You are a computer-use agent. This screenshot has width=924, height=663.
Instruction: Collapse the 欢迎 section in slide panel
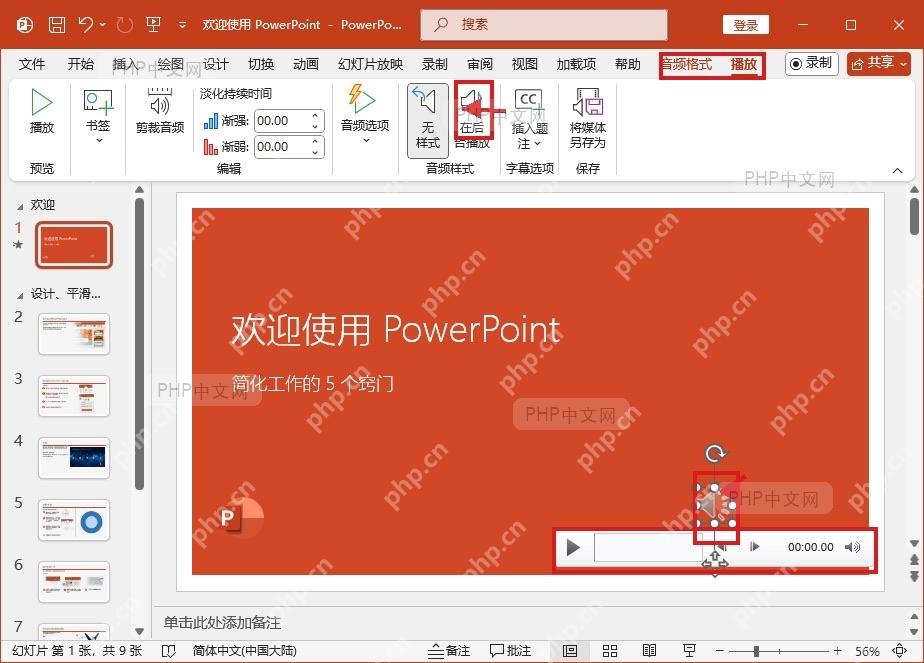click(x=19, y=206)
